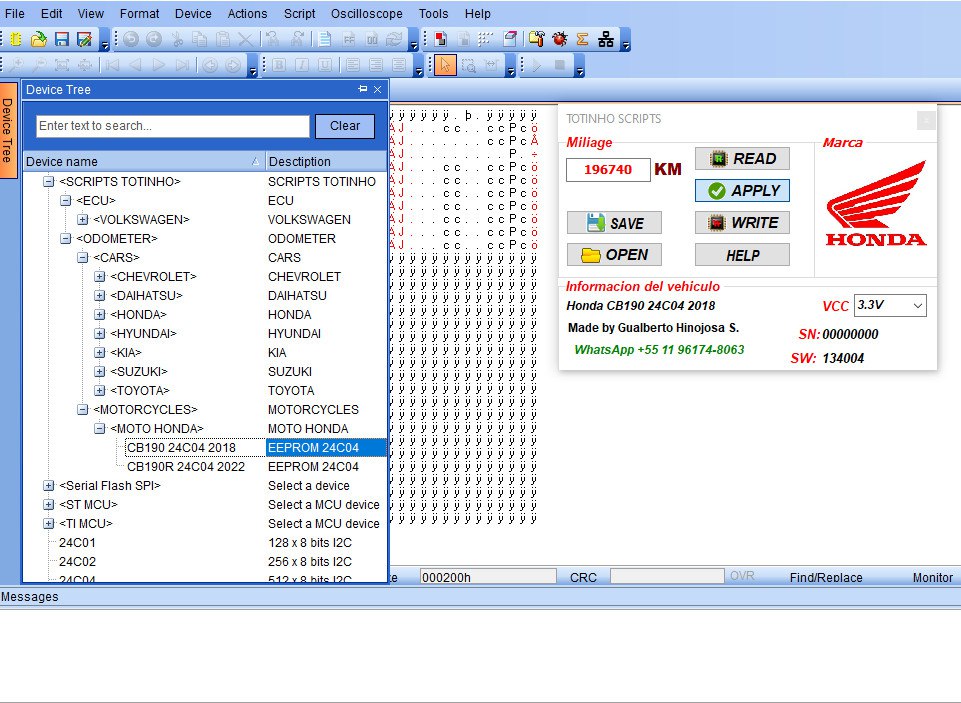Open the Device menu
The image size is (961, 703).
[193, 14]
